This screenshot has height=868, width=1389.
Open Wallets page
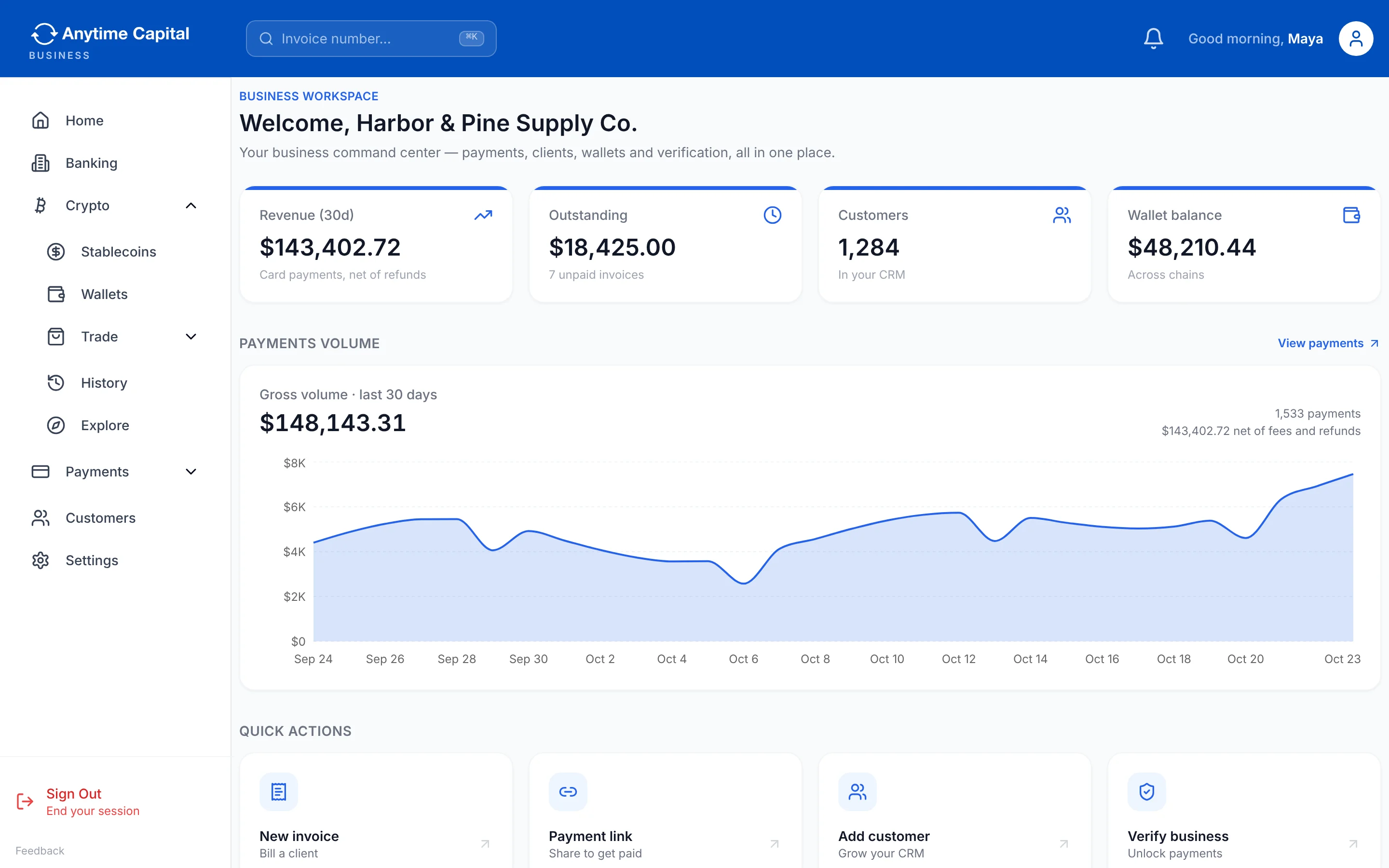tap(123, 294)
